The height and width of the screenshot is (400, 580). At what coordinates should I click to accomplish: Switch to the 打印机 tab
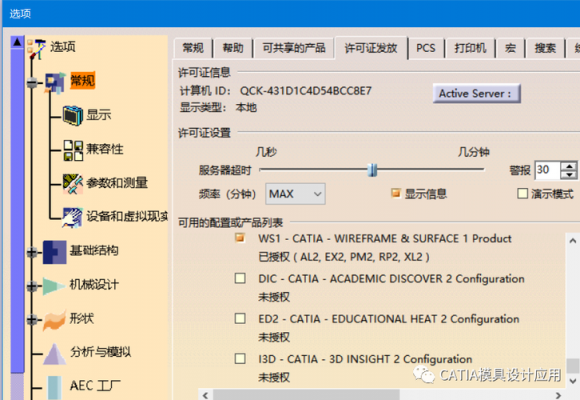[470, 48]
